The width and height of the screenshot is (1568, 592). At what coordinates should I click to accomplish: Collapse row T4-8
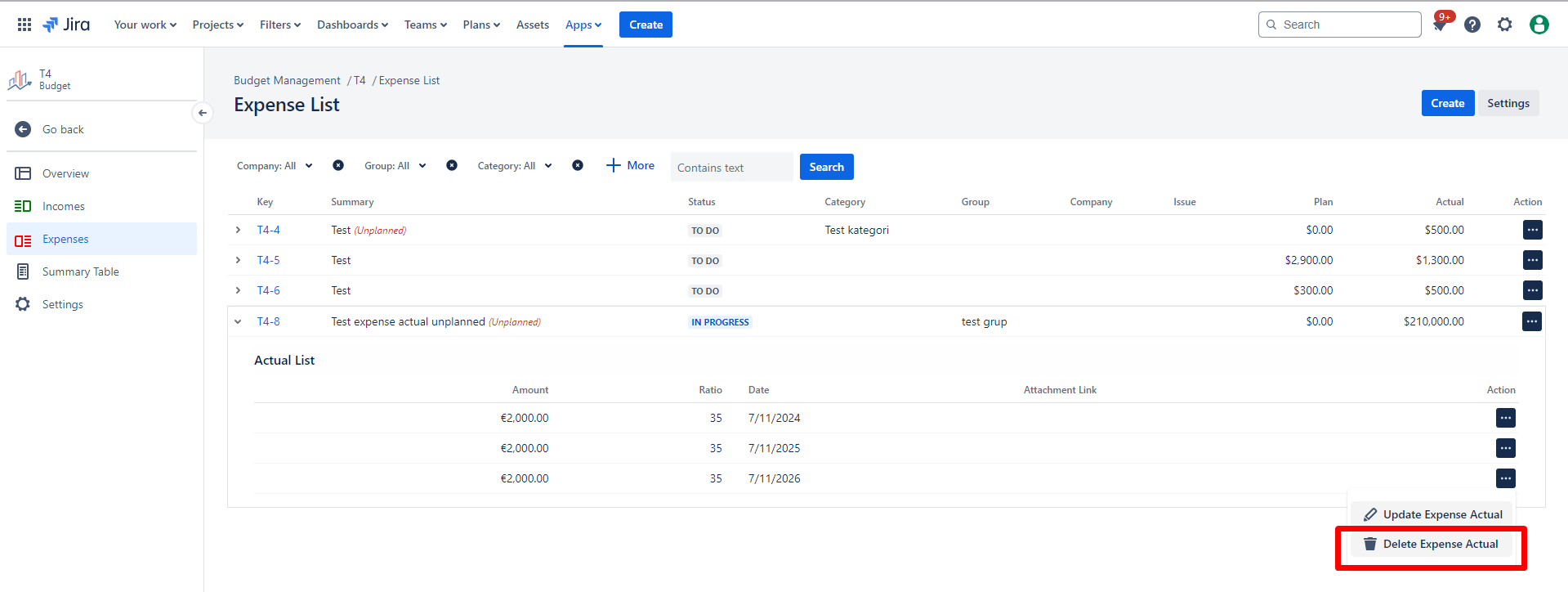click(238, 321)
